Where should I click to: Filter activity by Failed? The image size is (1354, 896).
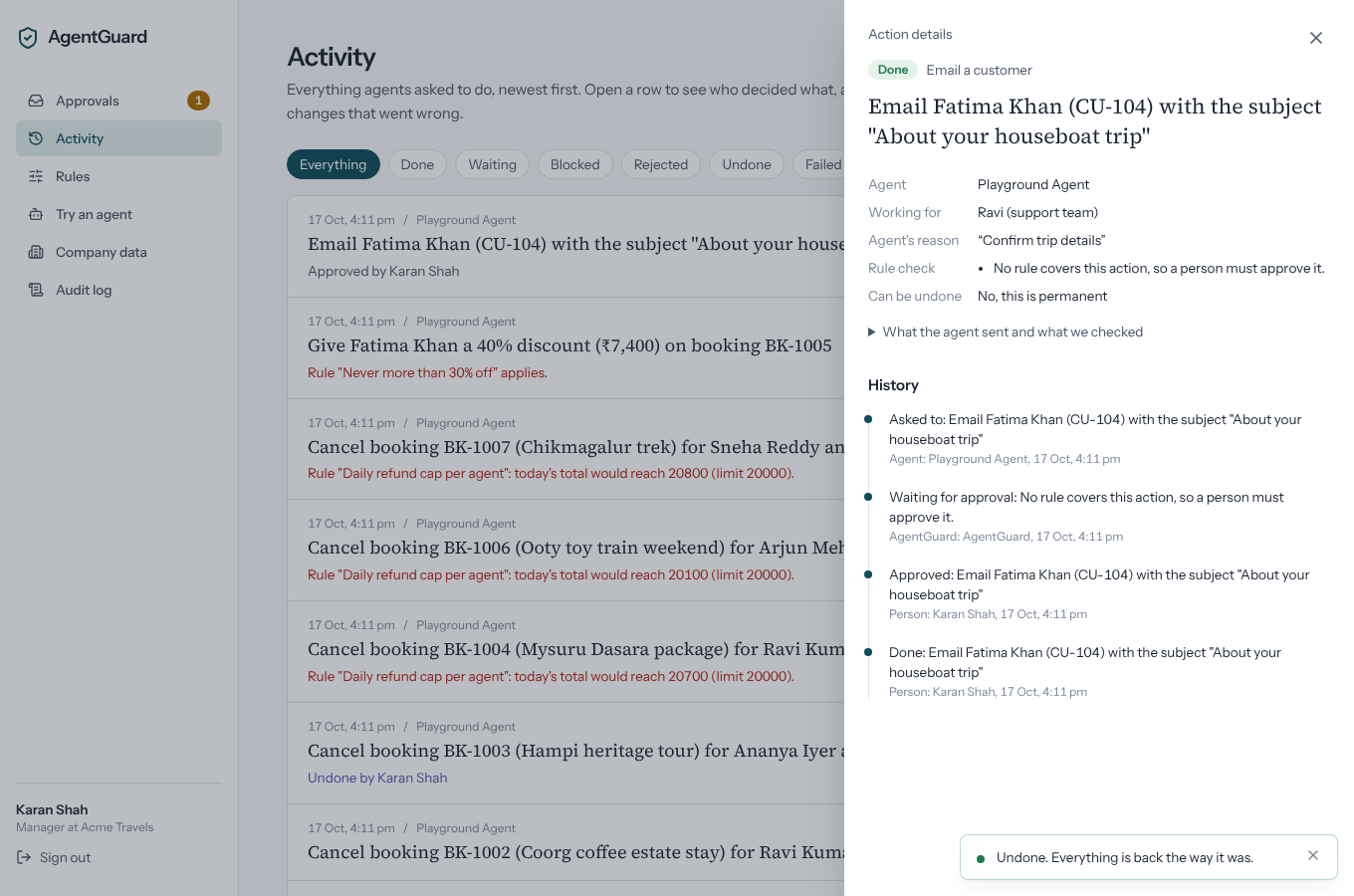(818, 164)
